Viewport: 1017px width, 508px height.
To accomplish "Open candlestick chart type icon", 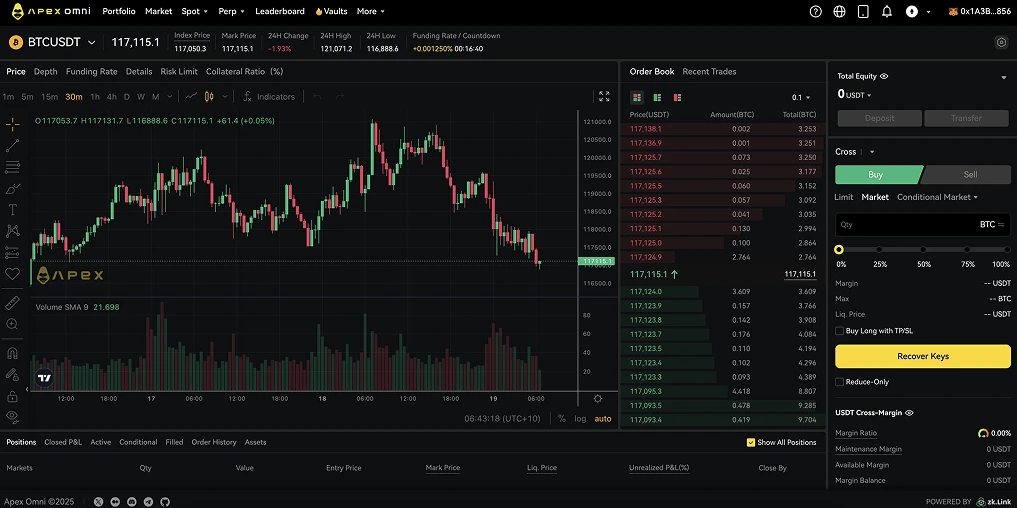I will [x=209, y=97].
